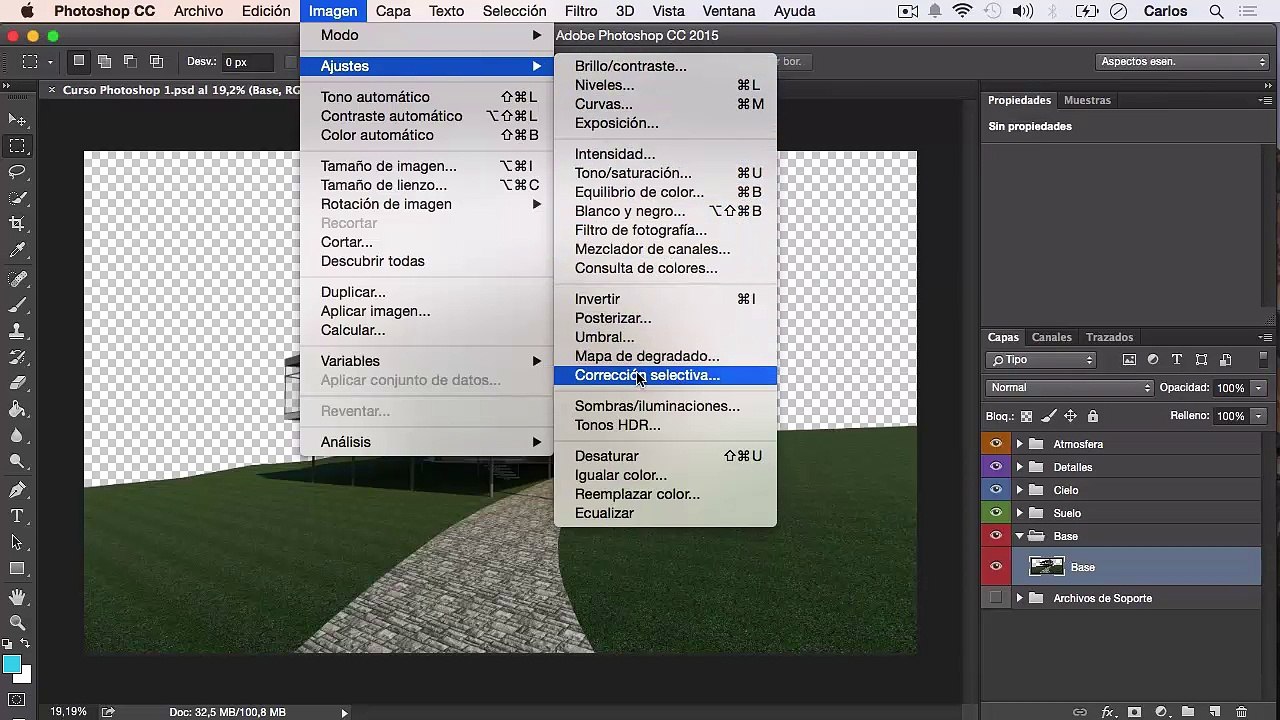The width and height of the screenshot is (1280, 720).
Task: Select the Quick Selection tool
Action: click(x=17, y=198)
